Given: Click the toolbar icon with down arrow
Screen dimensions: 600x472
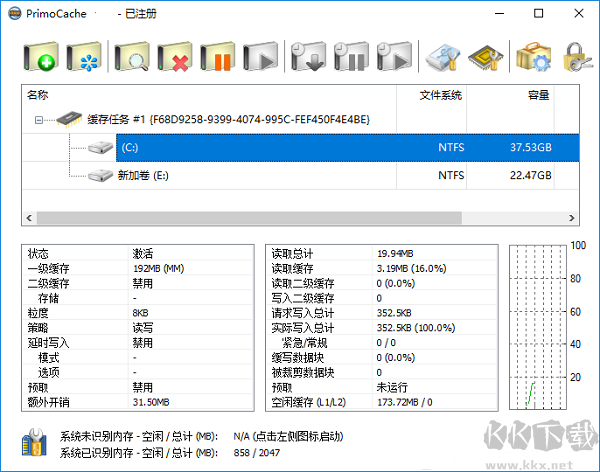Looking at the screenshot, I should (x=308, y=57).
